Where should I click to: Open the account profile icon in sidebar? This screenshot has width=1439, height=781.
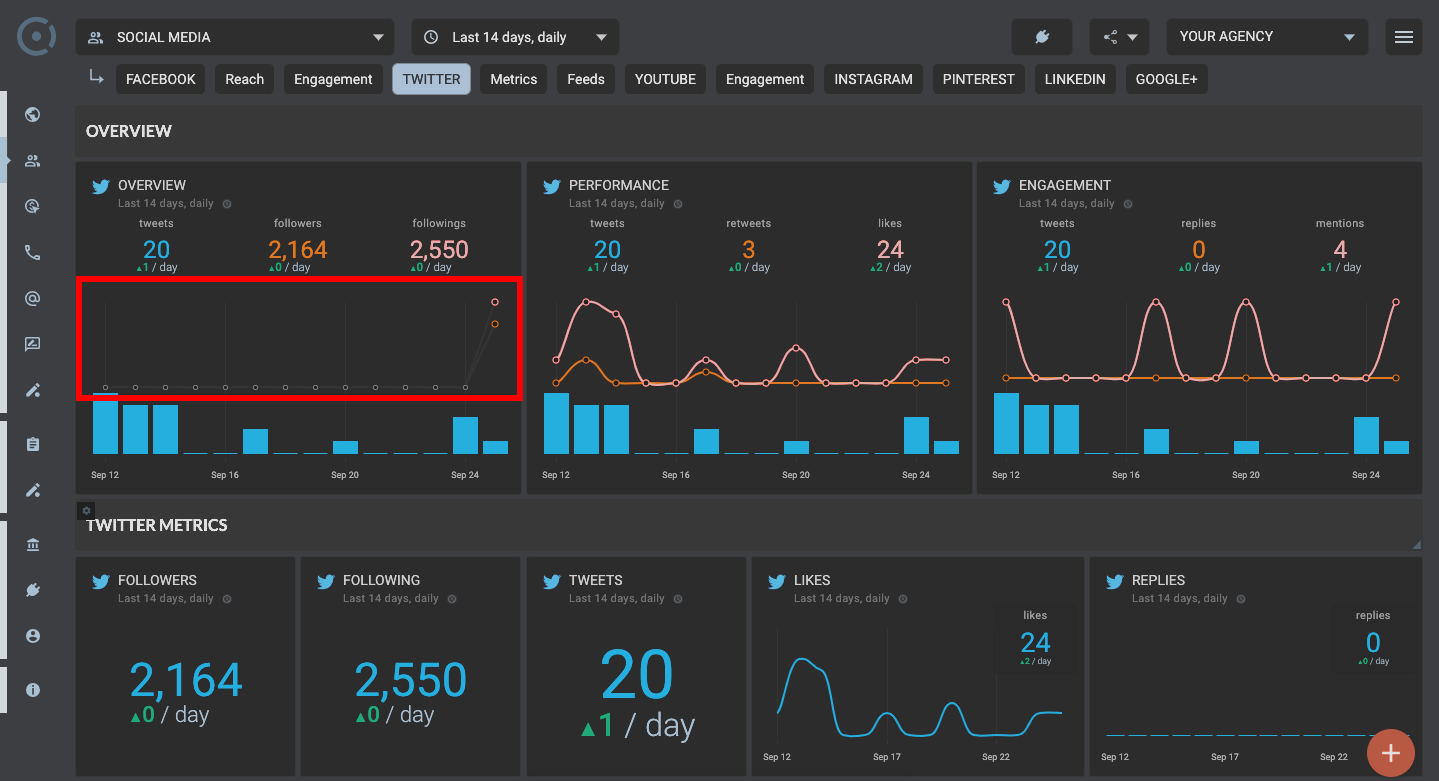point(32,636)
